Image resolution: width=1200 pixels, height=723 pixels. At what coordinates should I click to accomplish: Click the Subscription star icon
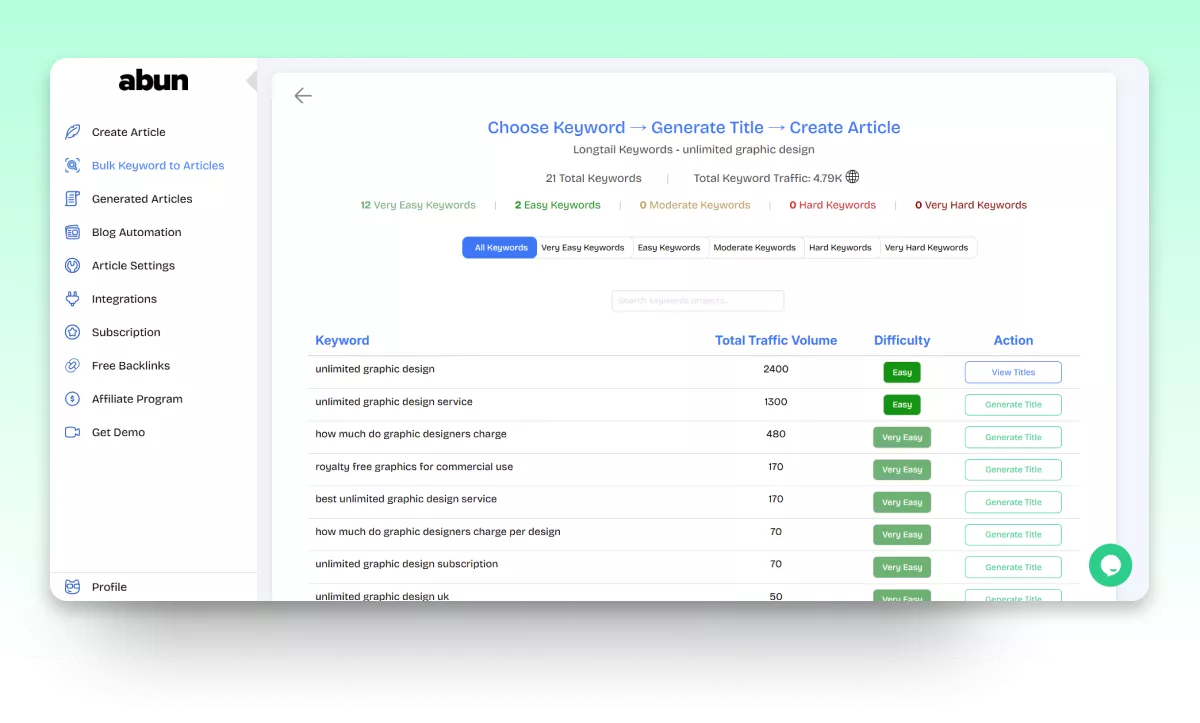pyautogui.click(x=72, y=332)
